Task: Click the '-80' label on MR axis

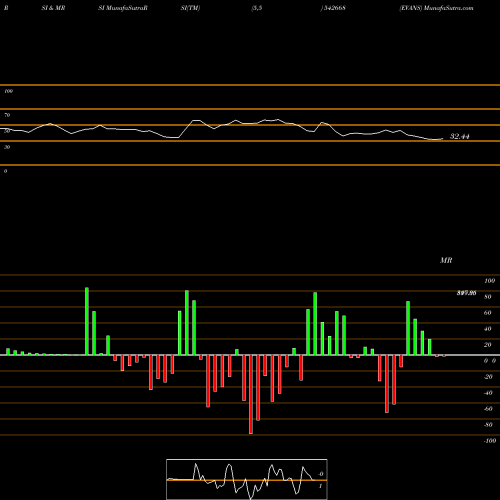Action: coord(488,425)
